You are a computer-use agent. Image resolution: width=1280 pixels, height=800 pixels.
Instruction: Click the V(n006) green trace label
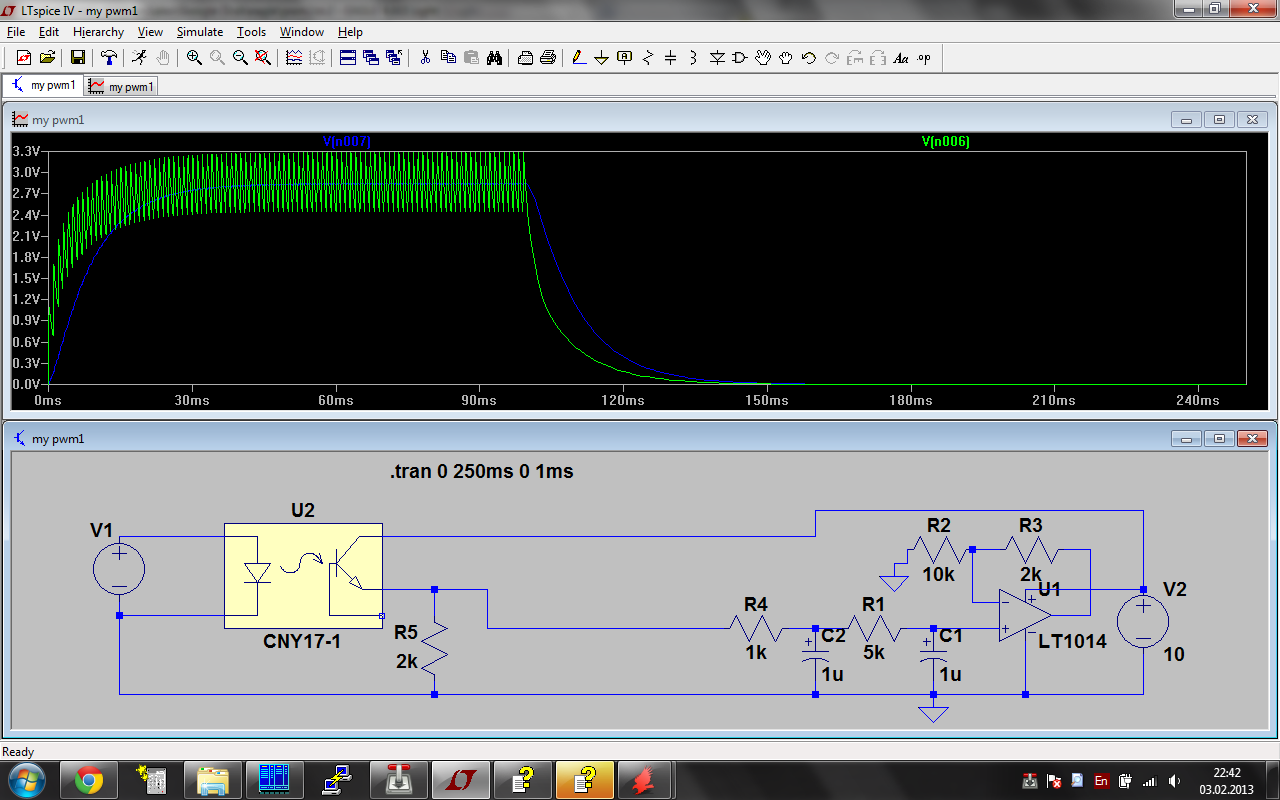point(945,142)
